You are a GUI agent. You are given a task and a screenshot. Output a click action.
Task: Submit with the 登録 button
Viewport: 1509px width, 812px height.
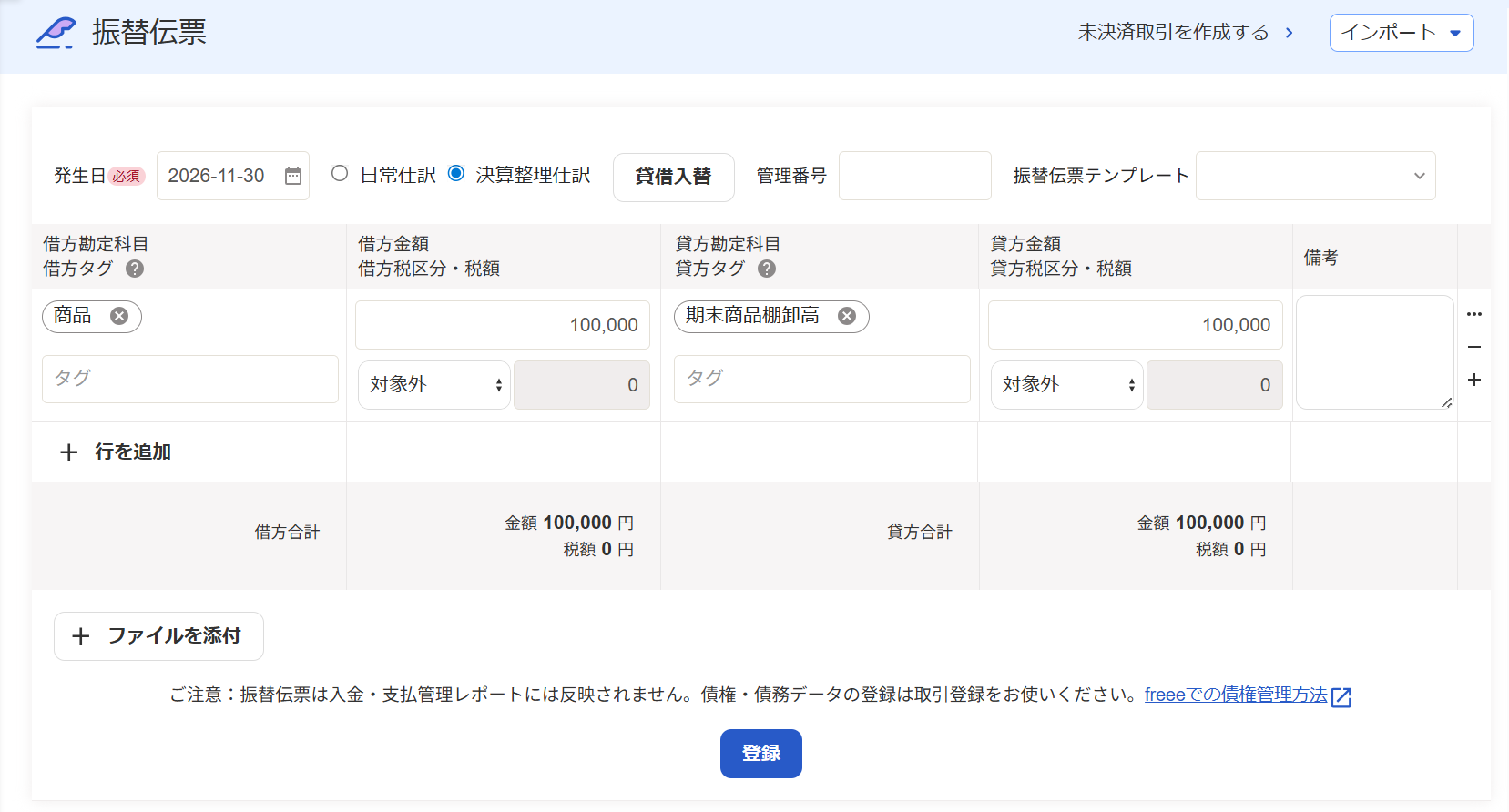[x=761, y=754]
